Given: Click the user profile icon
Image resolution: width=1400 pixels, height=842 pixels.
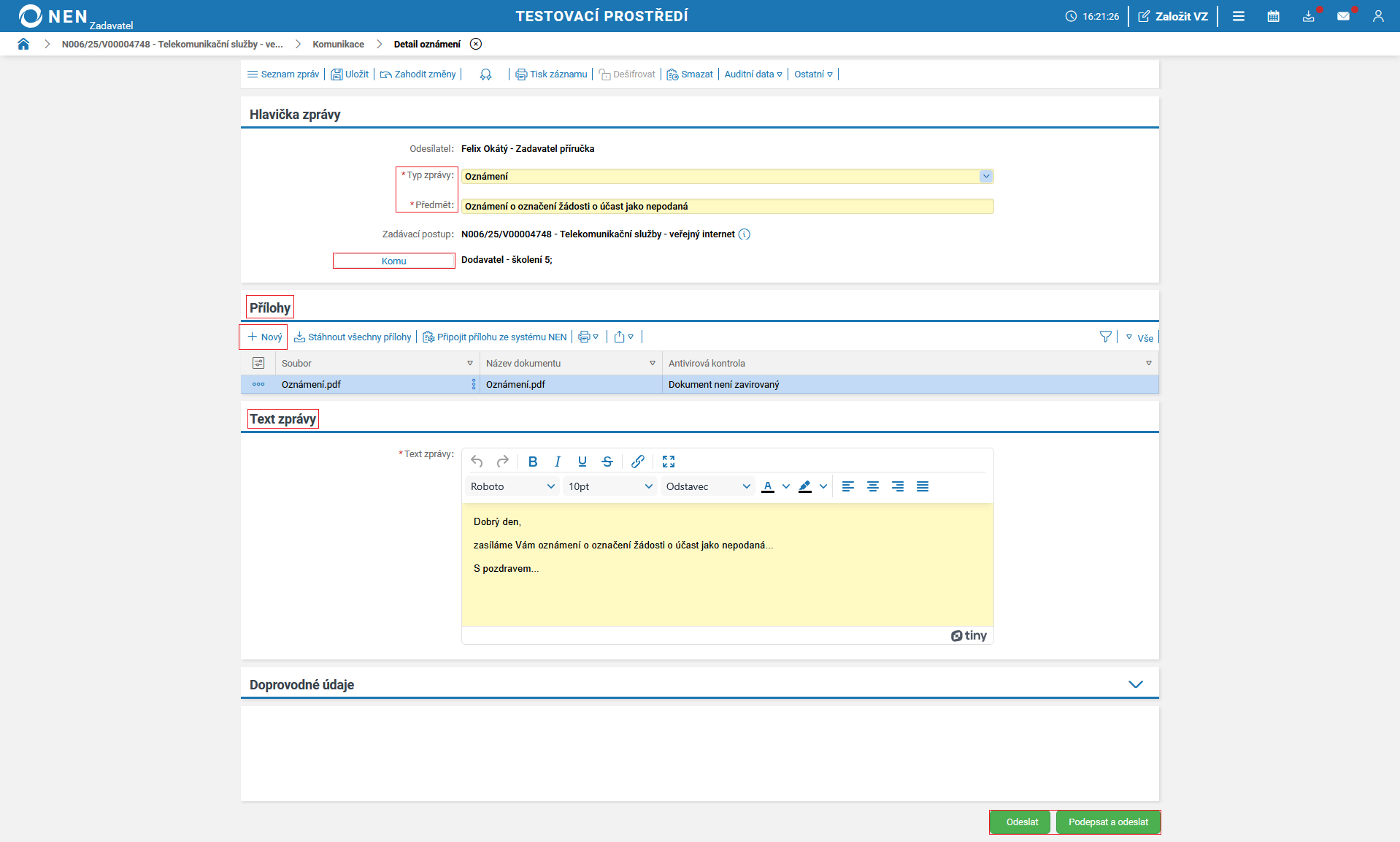Looking at the screenshot, I should [1378, 16].
